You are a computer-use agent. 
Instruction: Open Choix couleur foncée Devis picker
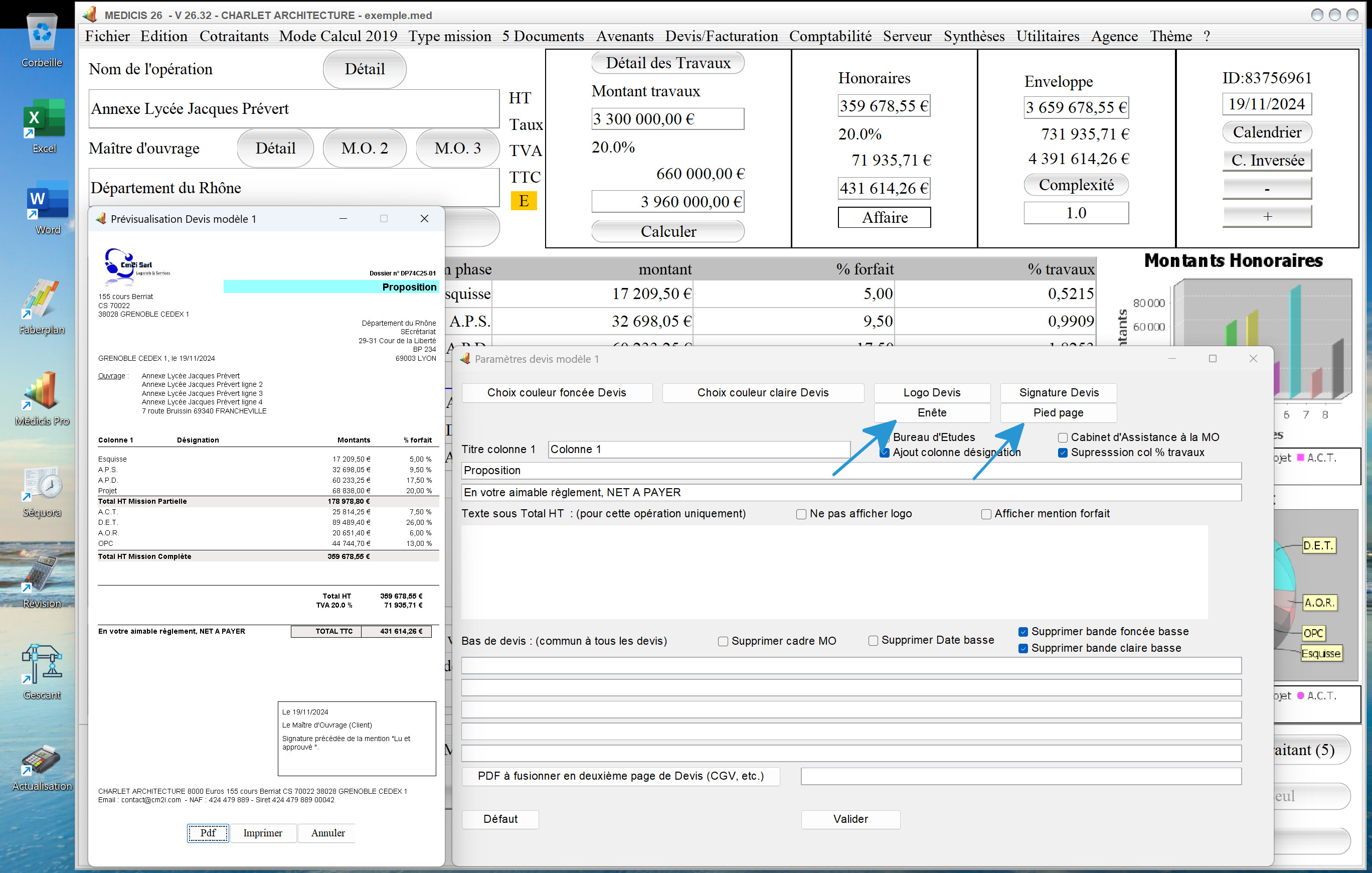(x=557, y=393)
